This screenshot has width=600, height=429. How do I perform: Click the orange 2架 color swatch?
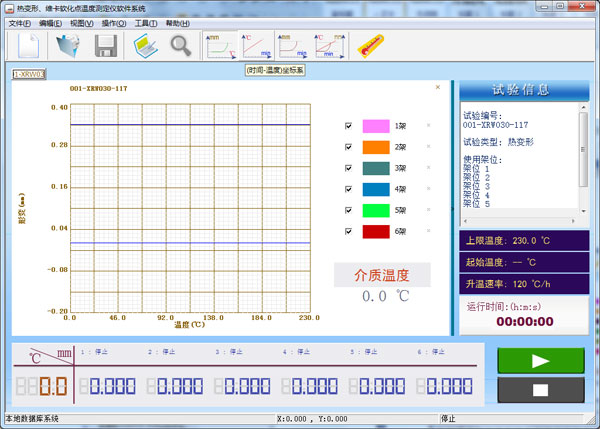tap(374, 147)
